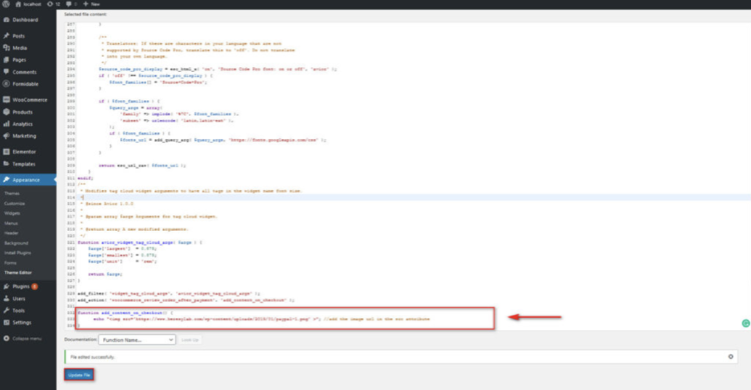This screenshot has height=390, width=751.
Task: Open Forms submenu under Appearance
Action: click(x=11, y=263)
